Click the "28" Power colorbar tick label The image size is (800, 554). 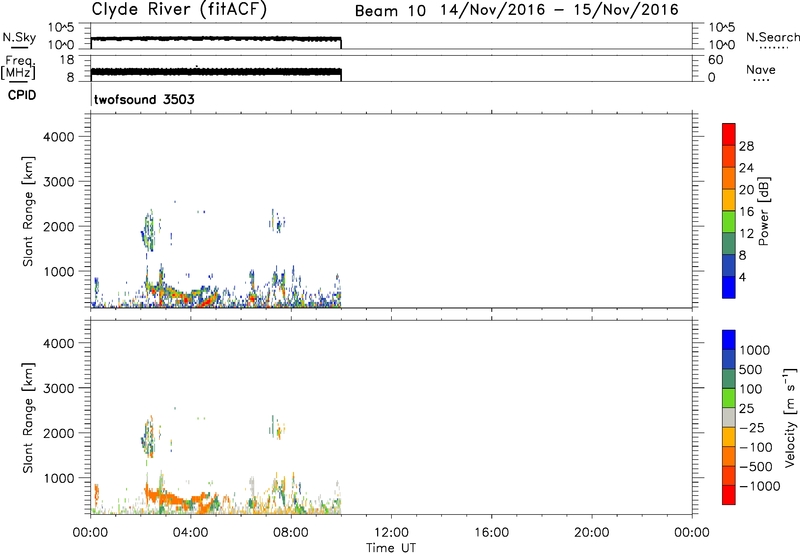click(746, 146)
